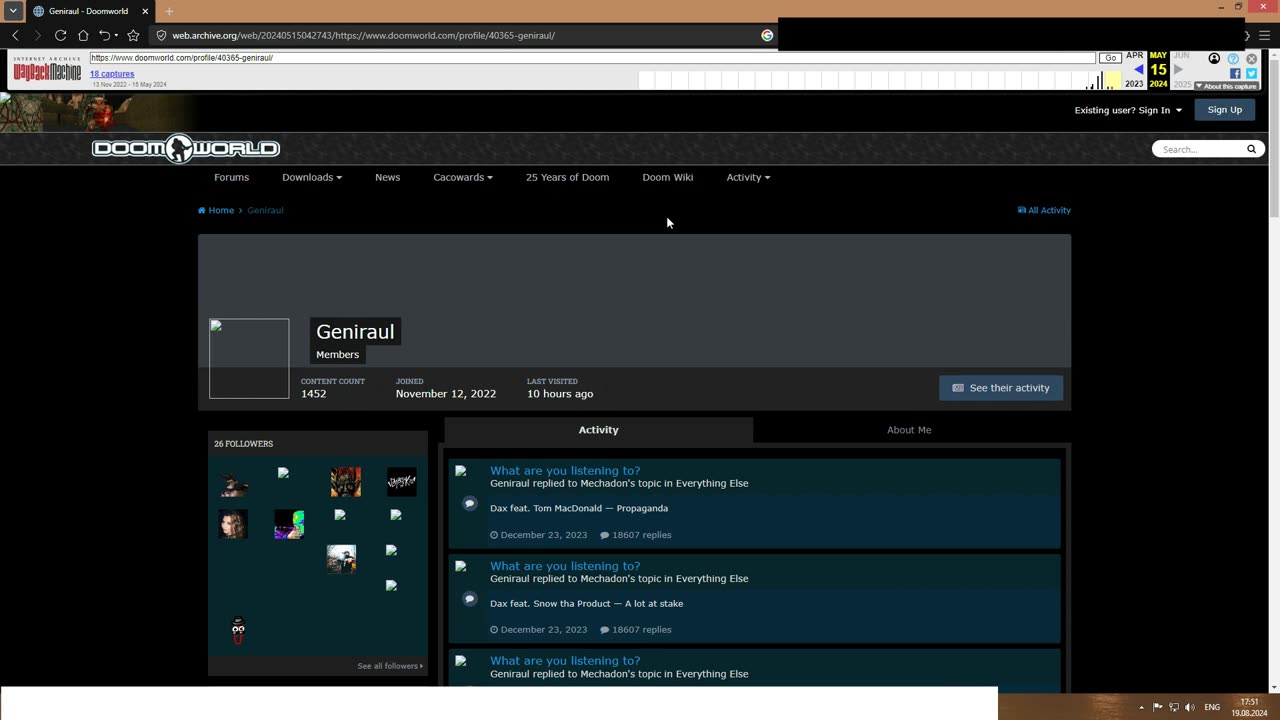Image resolution: width=1280 pixels, height=720 pixels.
Task: Expand the Activity nav menu
Action: [748, 177]
